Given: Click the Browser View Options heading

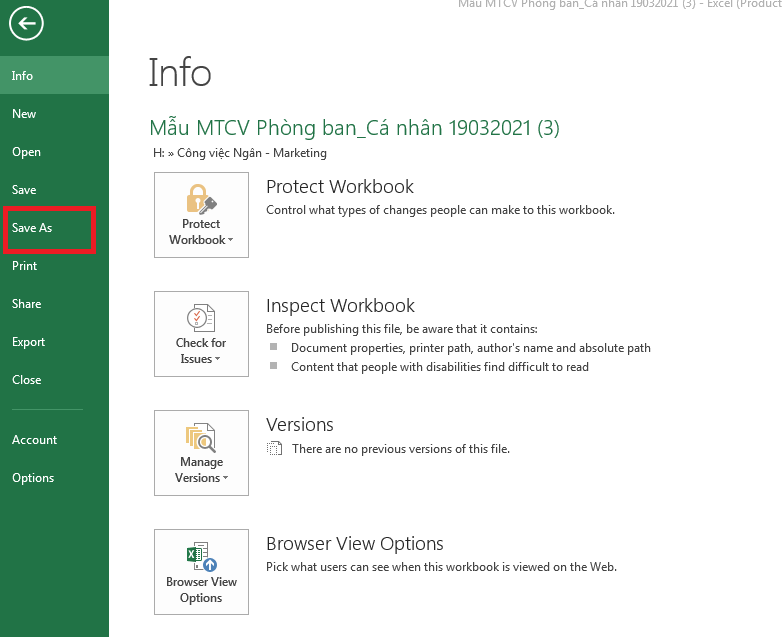Looking at the screenshot, I should [354, 544].
